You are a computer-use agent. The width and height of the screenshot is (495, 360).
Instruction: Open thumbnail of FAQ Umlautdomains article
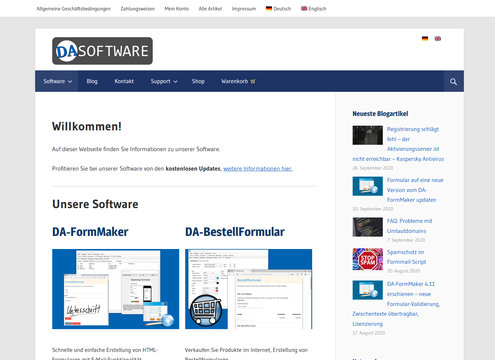368,227
